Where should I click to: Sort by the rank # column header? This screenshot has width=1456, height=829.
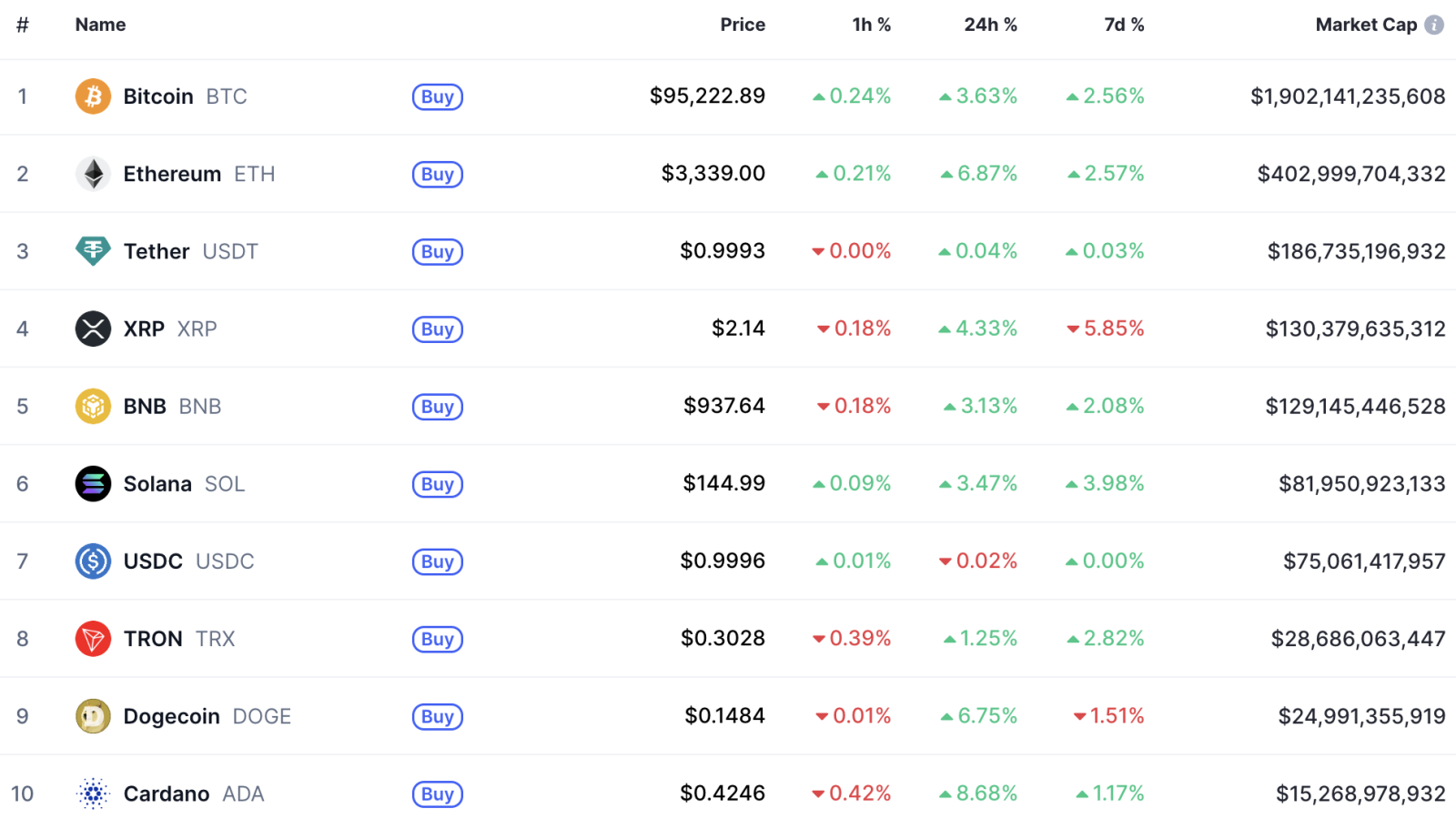[23, 25]
